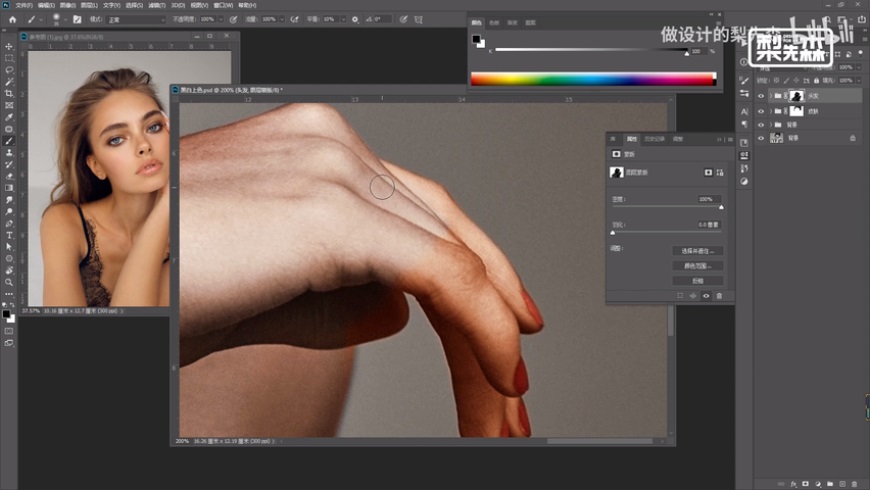The height and width of the screenshot is (490, 870).
Task: Toggle mask visibility eye in Properties panel
Action: click(706, 296)
